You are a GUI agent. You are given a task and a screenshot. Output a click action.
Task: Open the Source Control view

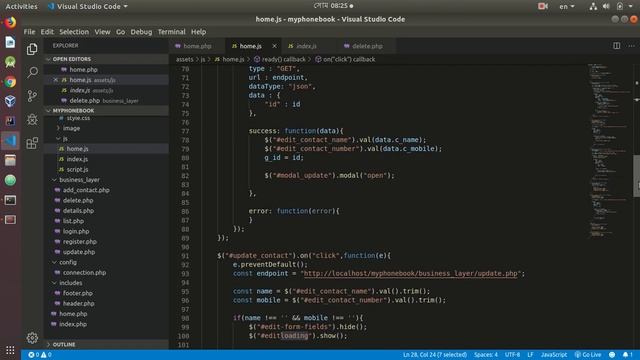32,96
